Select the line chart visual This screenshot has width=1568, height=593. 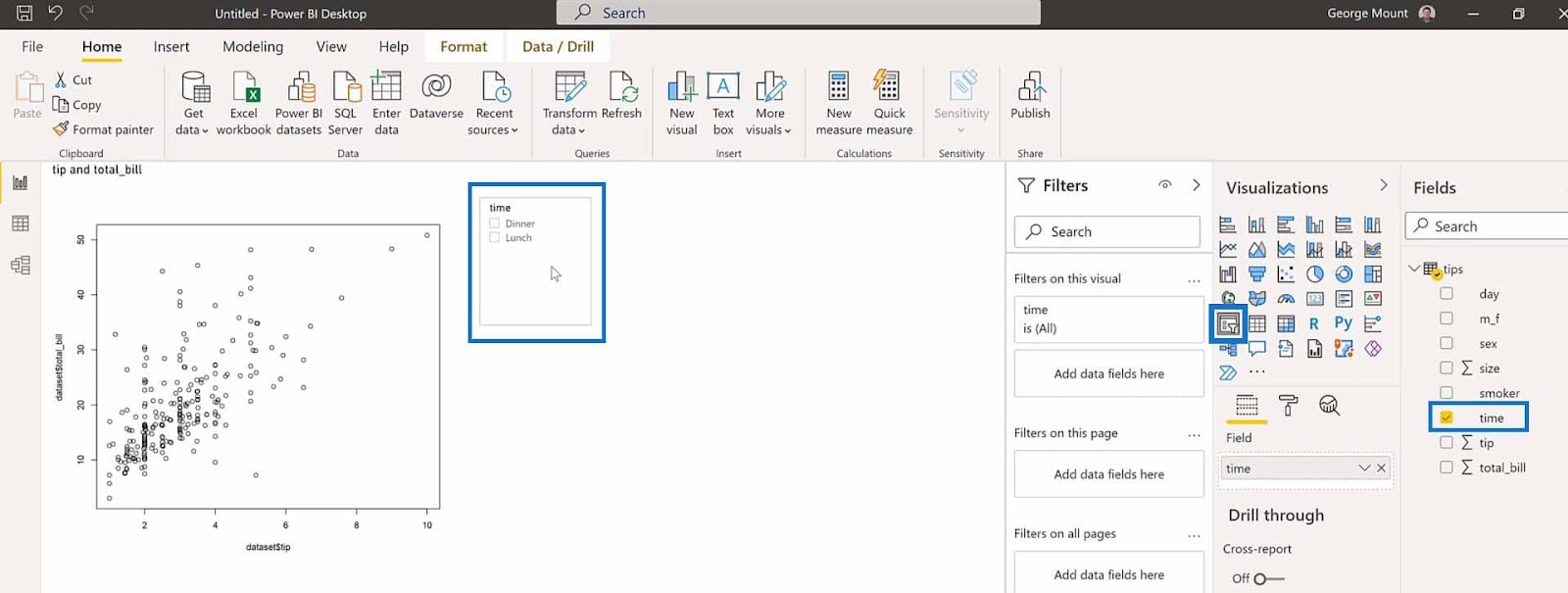point(1228,249)
